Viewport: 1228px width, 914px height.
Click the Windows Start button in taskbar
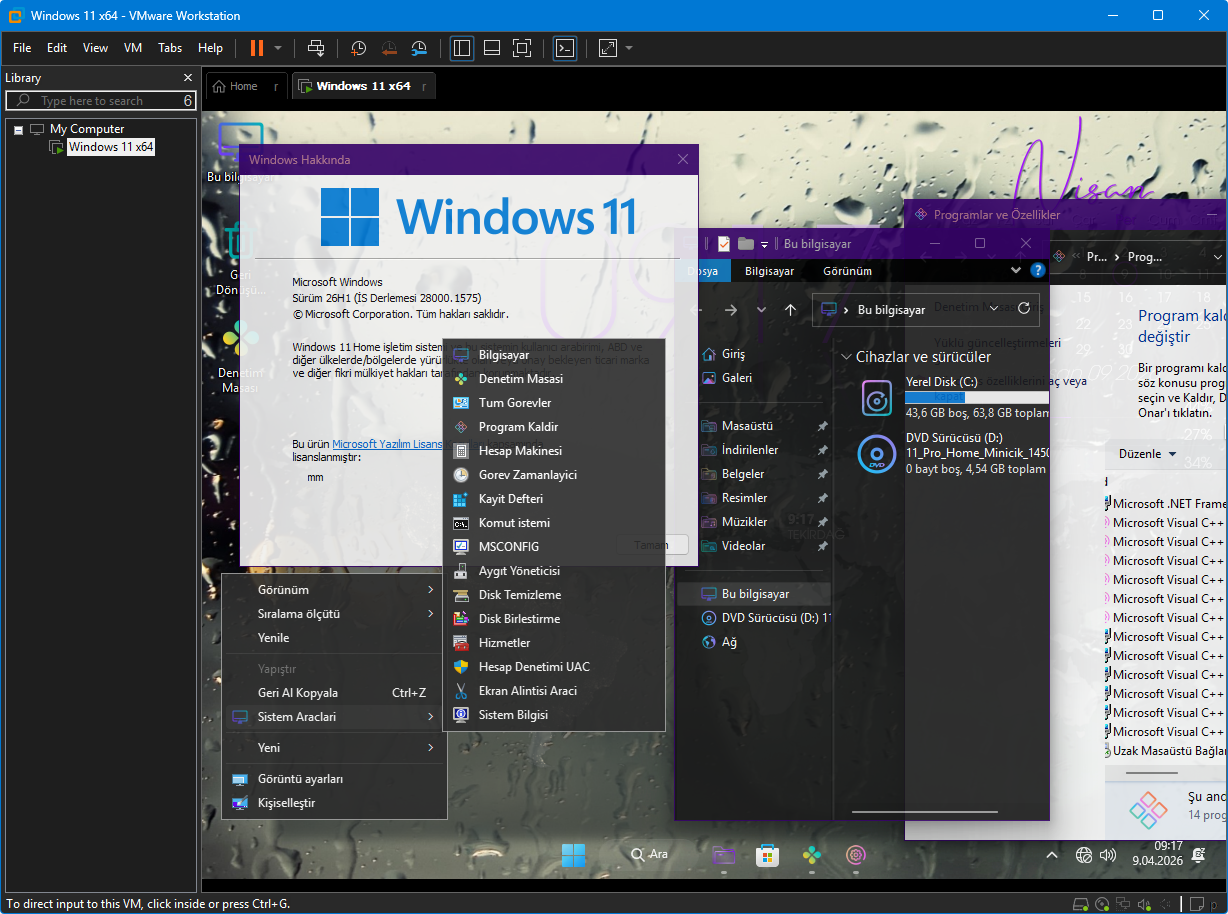click(573, 855)
